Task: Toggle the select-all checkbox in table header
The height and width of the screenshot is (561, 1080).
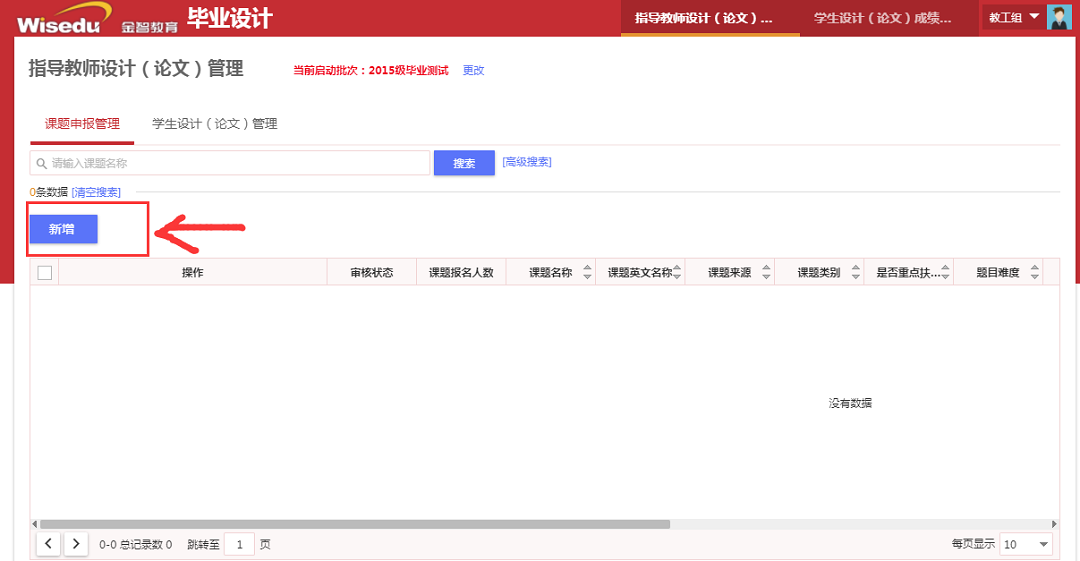Action: [45, 272]
